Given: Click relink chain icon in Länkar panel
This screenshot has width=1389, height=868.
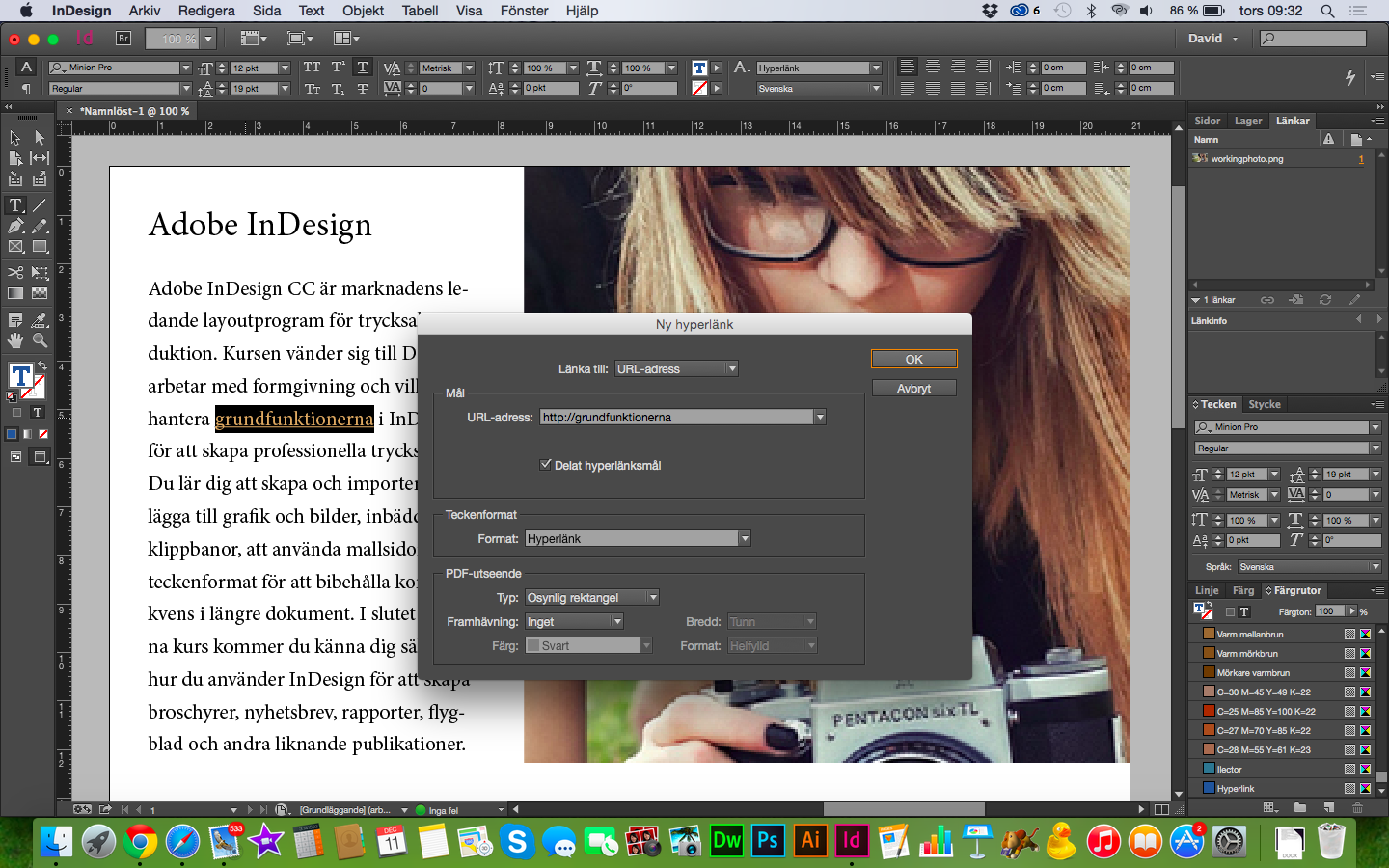Looking at the screenshot, I should tap(1267, 300).
